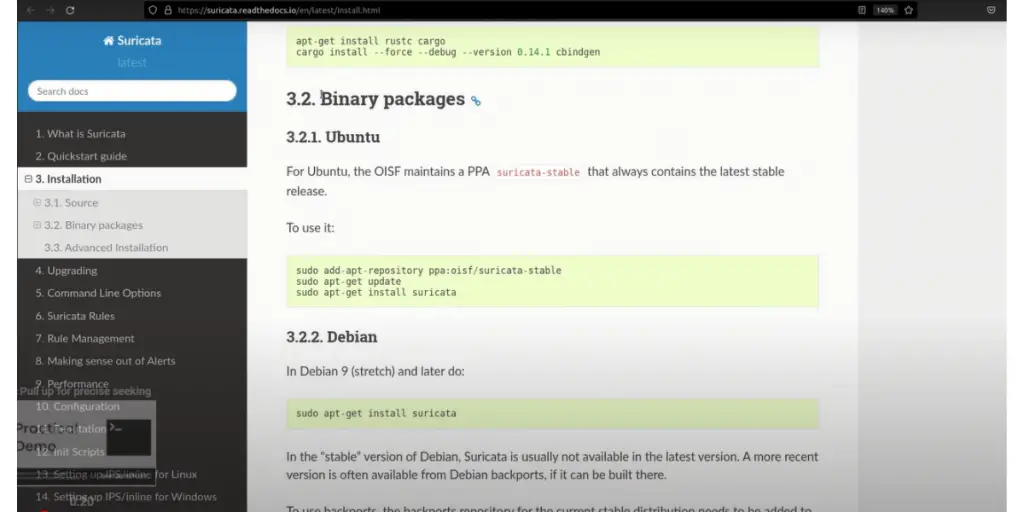This screenshot has width=1024, height=512.
Task: Click the 'latest' version label under Suricata
Action: point(132,63)
